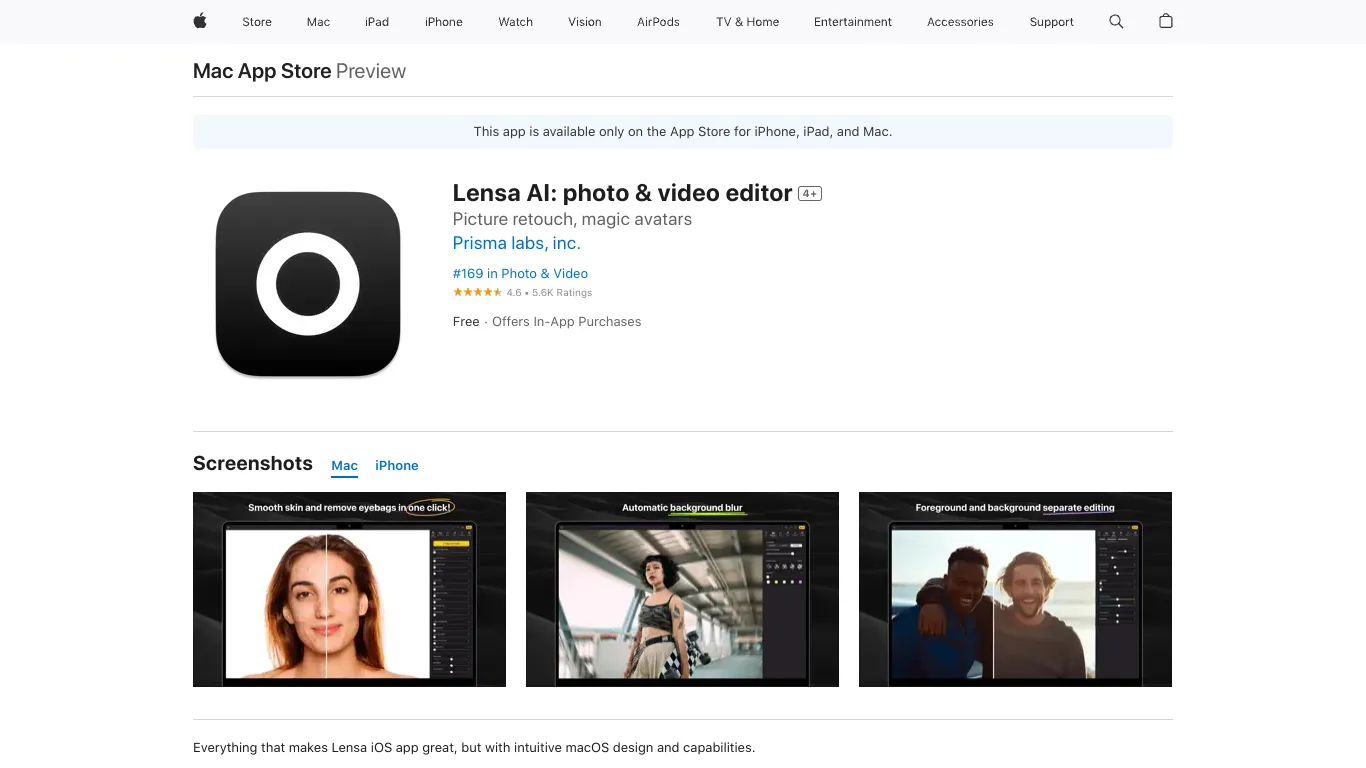Open the AirPods navigation menu
The height and width of the screenshot is (768, 1366).
[658, 22]
